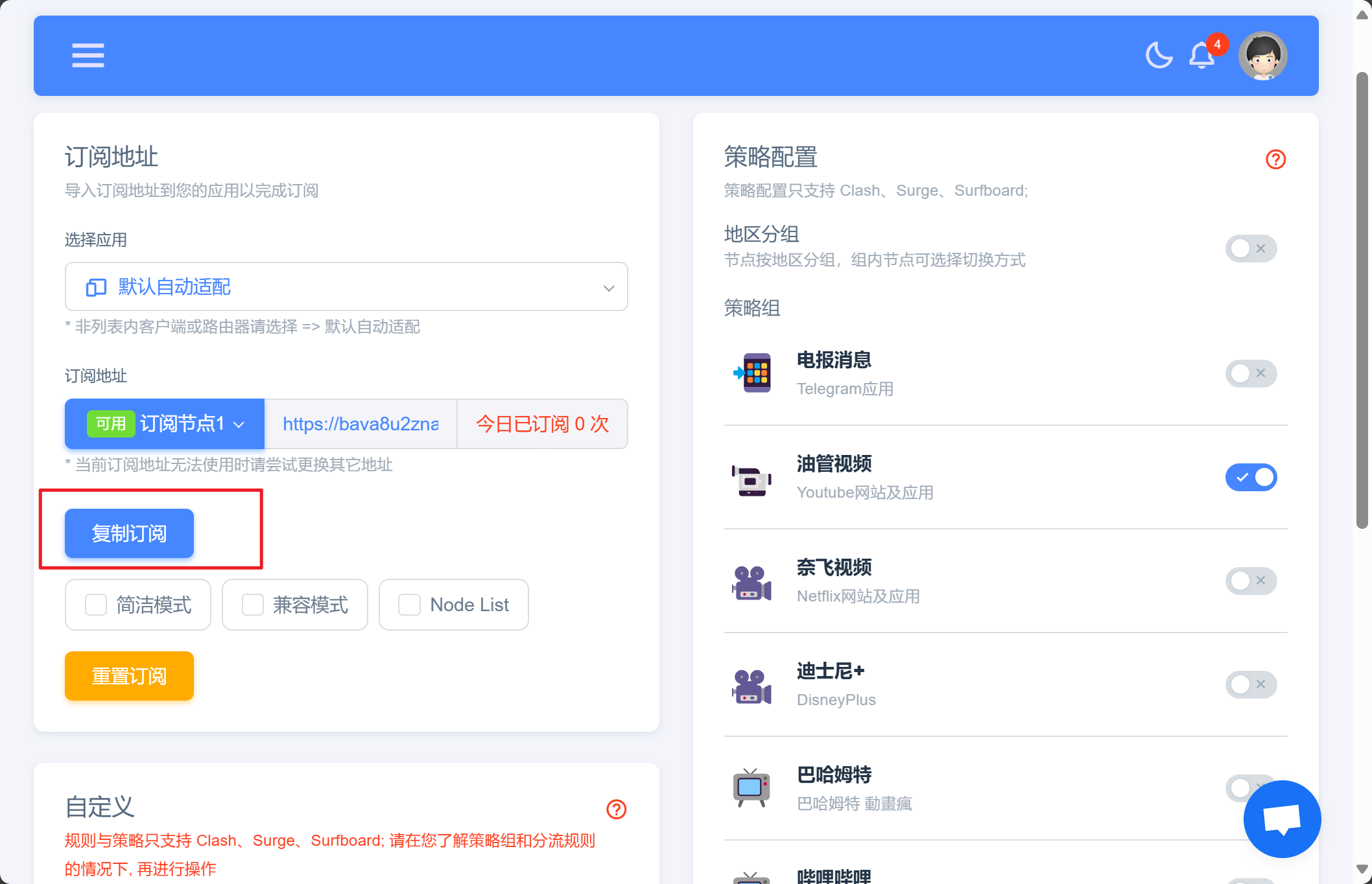Click the green 可用 status badge
Viewport: 1372px width, 884px height.
111,424
